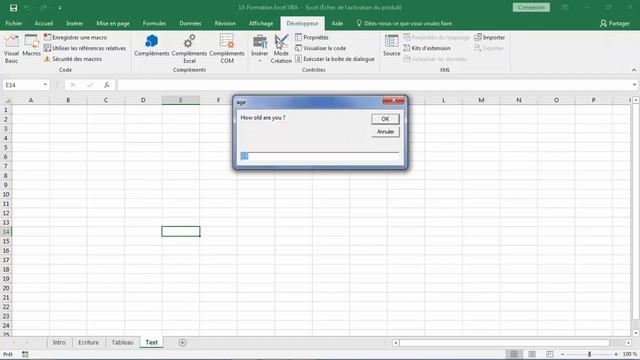This screenshot has height=360, width=640.
Task: Add a new sheet with plus icon
Action: pos(182,342)
